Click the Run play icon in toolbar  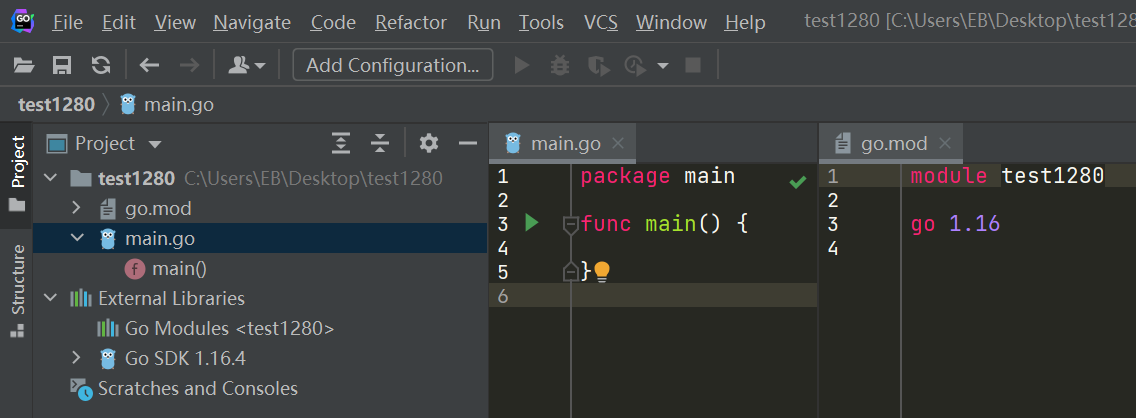pyautogui.click(x=522, y=66)
